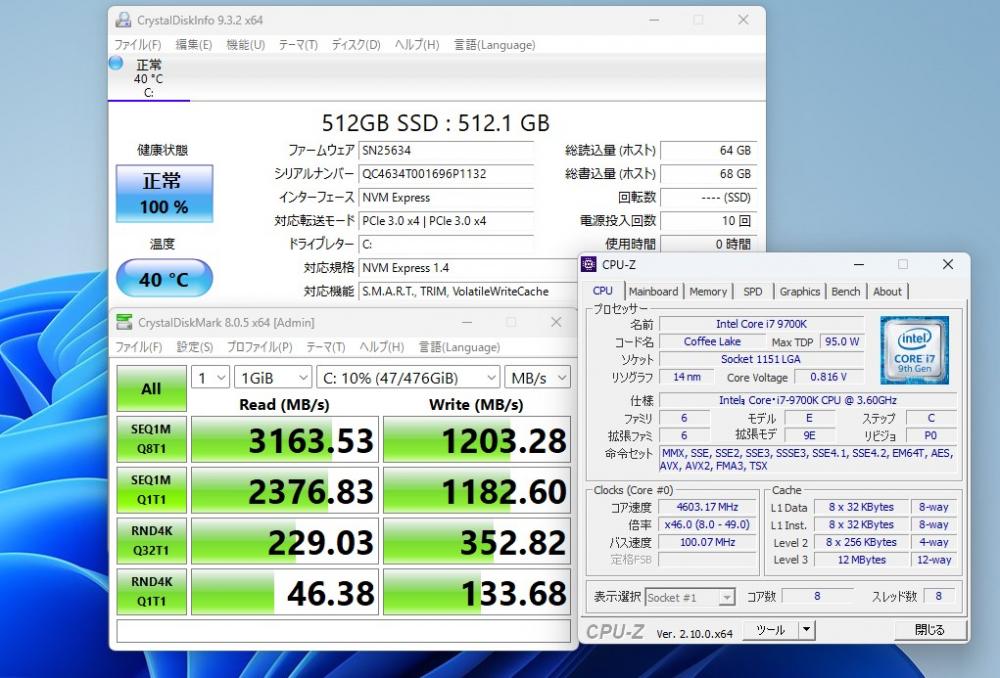Open ヘルプ(H) menu in CrystalDiskMark
Viewport: 1000px width, 678px height.
pos(381,347)
